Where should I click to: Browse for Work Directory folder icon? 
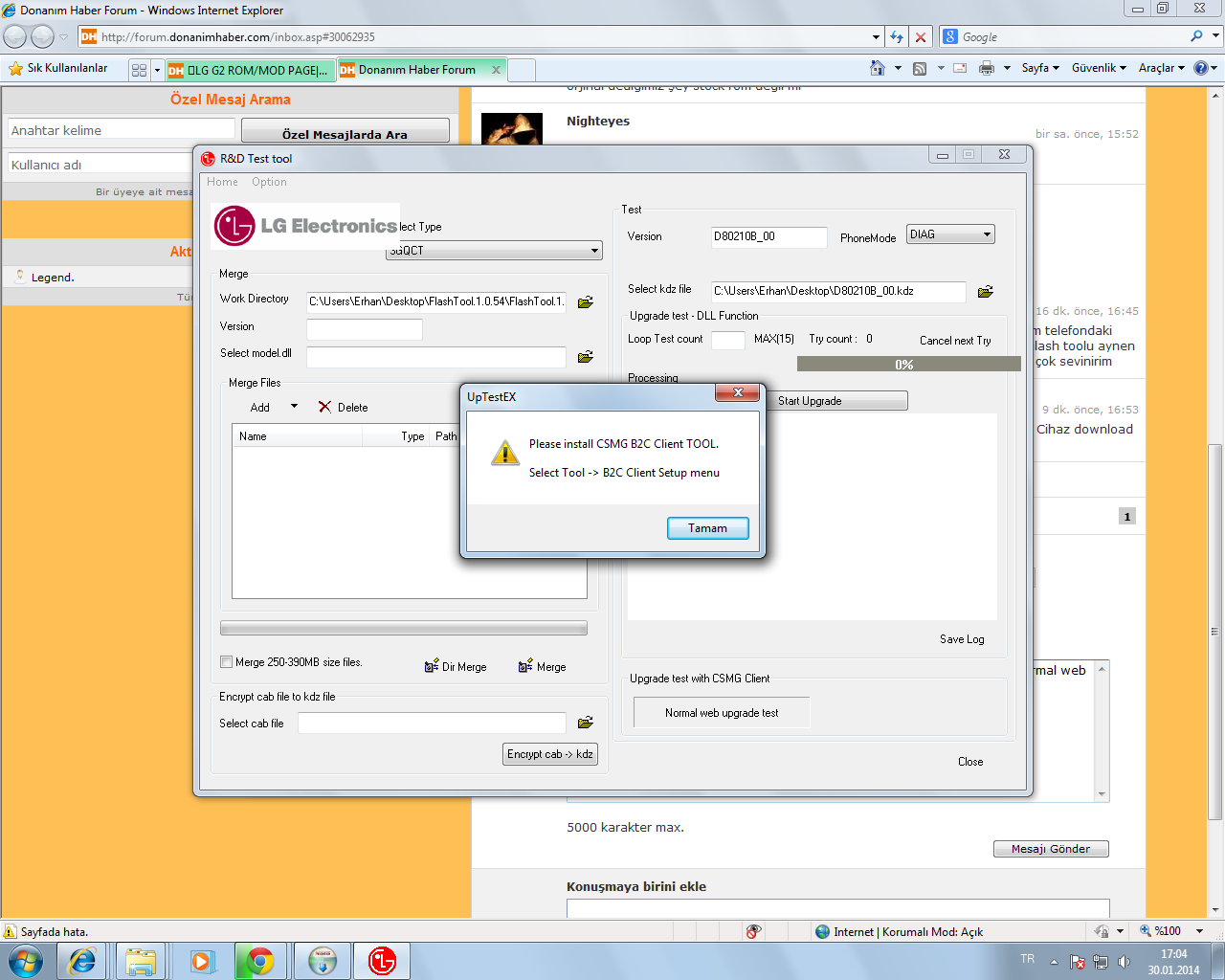(x=586, y=301)
